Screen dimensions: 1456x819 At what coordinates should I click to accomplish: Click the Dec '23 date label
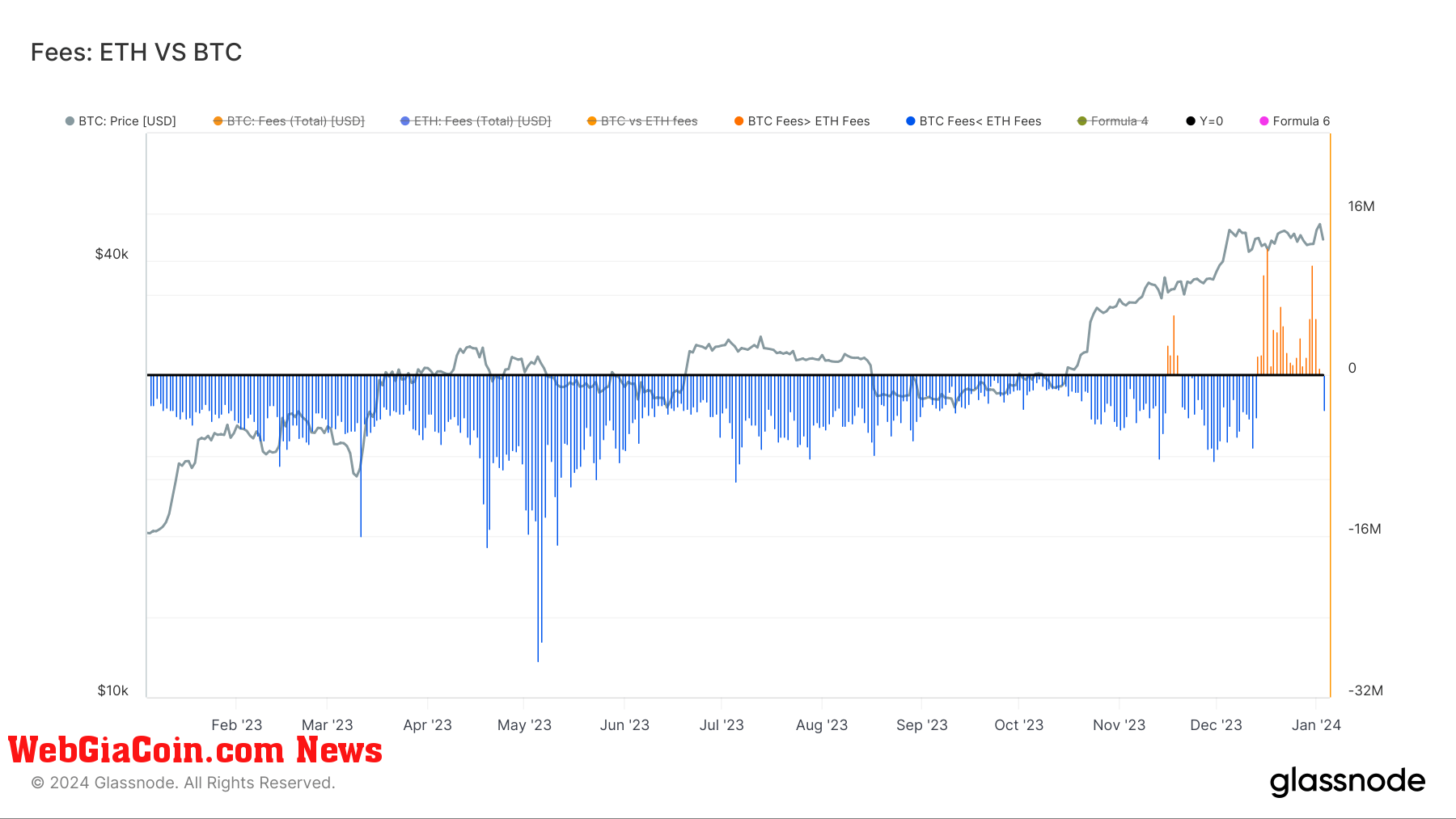click(1216, 725)
